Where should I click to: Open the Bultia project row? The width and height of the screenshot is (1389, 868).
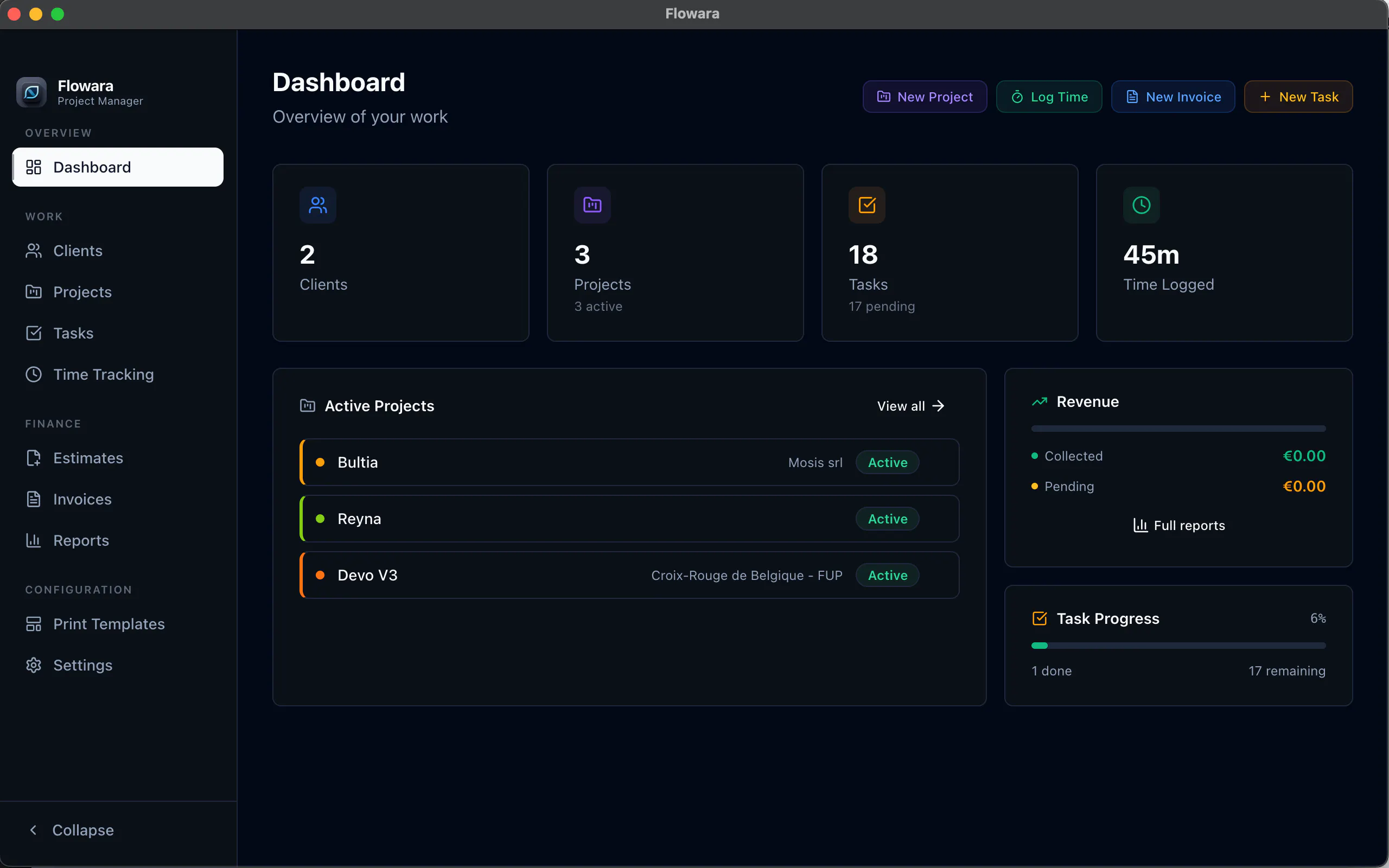[629, 462]
